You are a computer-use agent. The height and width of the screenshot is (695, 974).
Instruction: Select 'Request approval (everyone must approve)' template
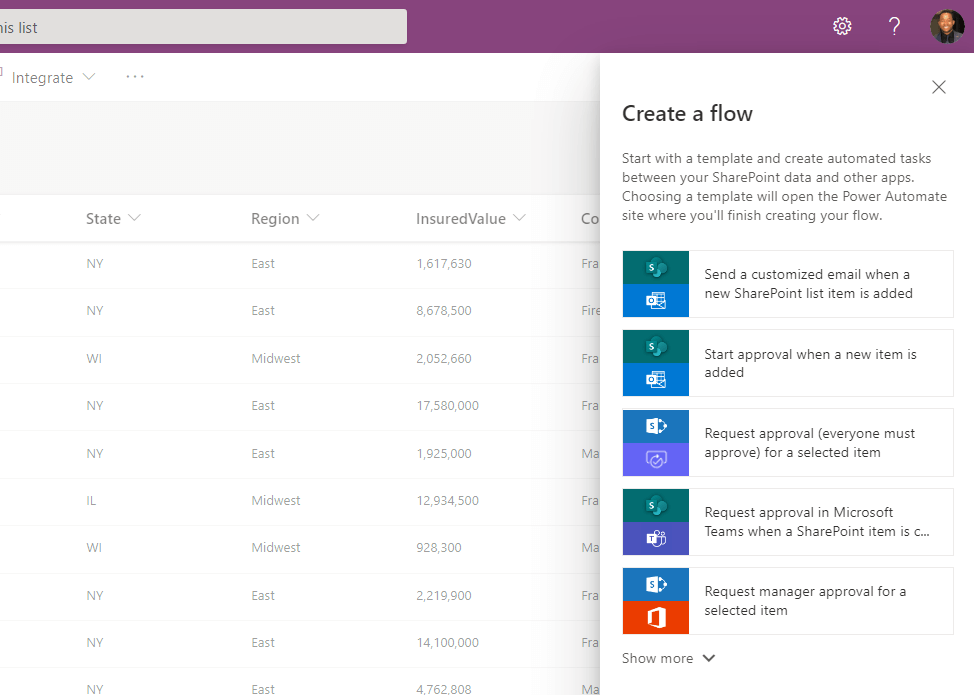(x=788, y=442)
